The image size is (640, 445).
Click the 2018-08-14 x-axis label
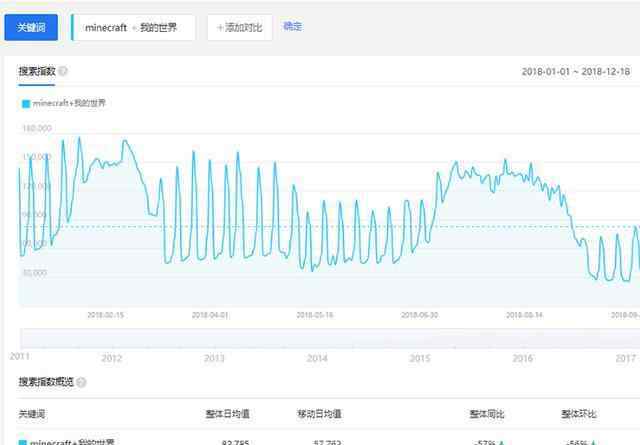click(x=524, y=315)
